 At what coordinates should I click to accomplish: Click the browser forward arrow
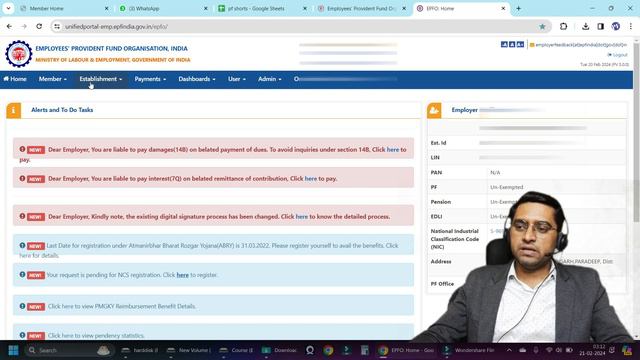click(24, 27)
